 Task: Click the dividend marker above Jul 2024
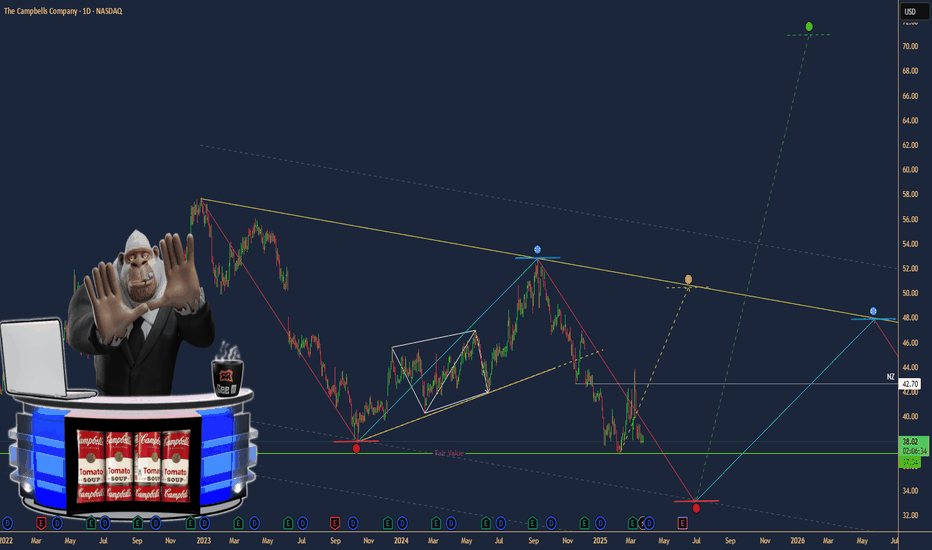pyautogui.click(x=500, y=523)
